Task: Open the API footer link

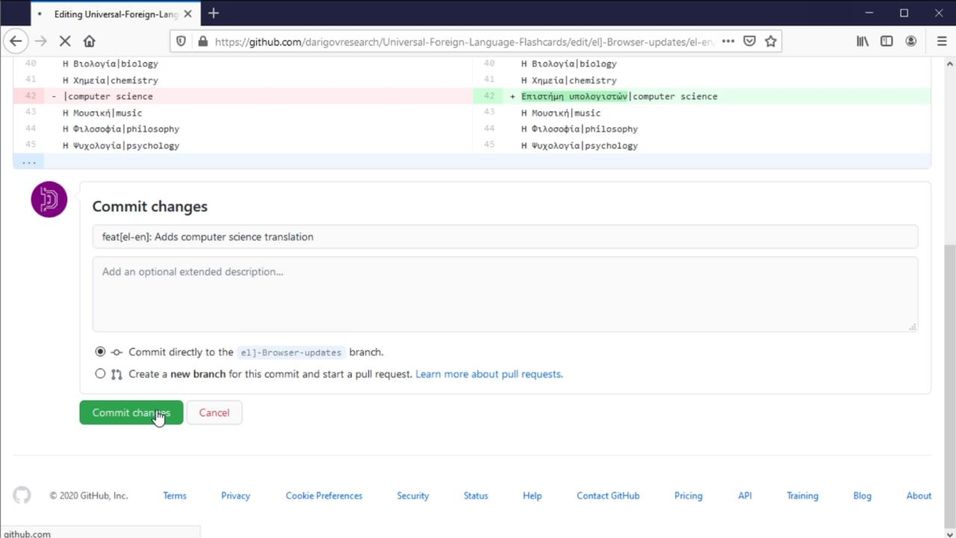Action: coord(744,496)
